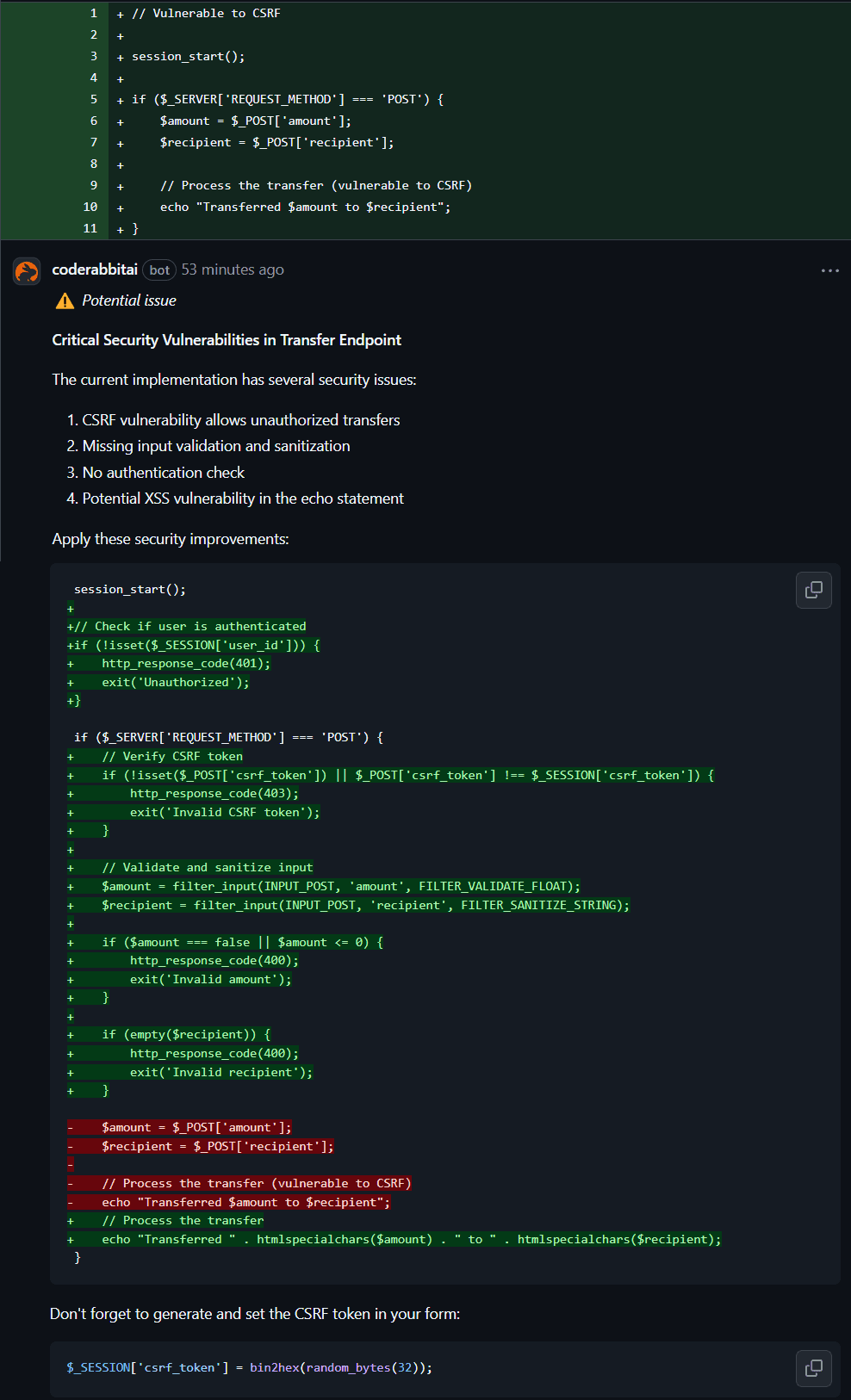Select diff line number 3
The width and height of the screenshot is (851, 1400).
tap(94, 56)
